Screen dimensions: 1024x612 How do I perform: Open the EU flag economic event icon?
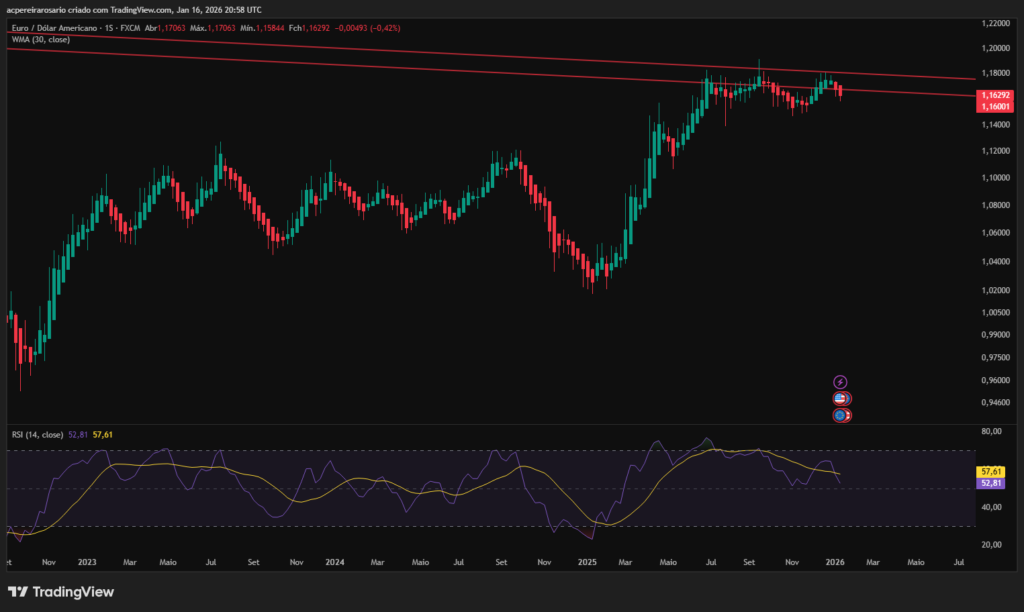coord(838,414)
